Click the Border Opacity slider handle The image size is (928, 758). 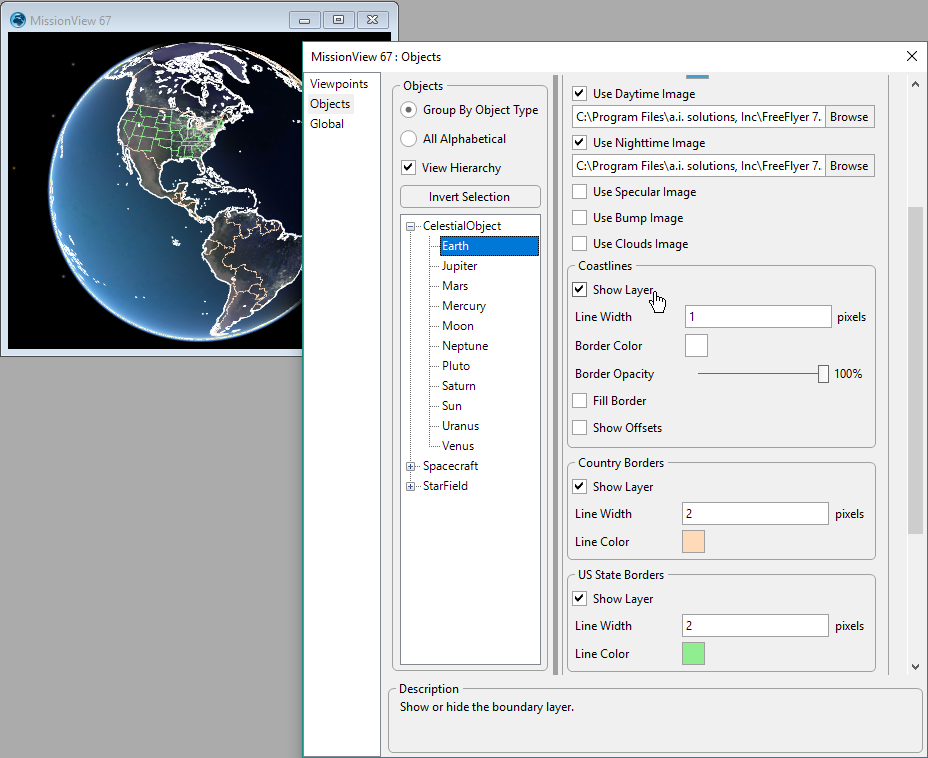coord(823,374)
